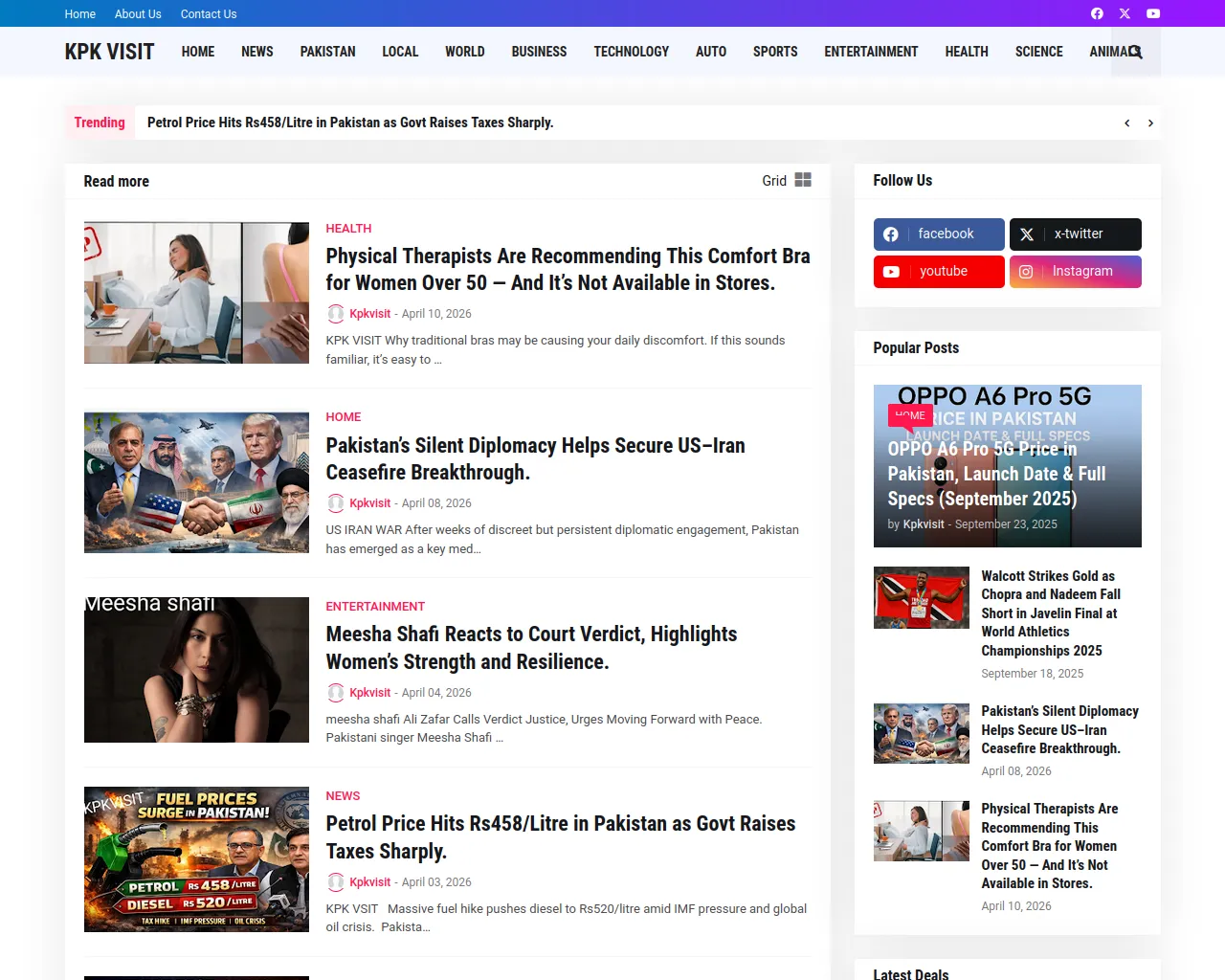This screenshot has width=1225, height=980.
Task: Select NEWS in main navigation
Action: tap(257, 52)
